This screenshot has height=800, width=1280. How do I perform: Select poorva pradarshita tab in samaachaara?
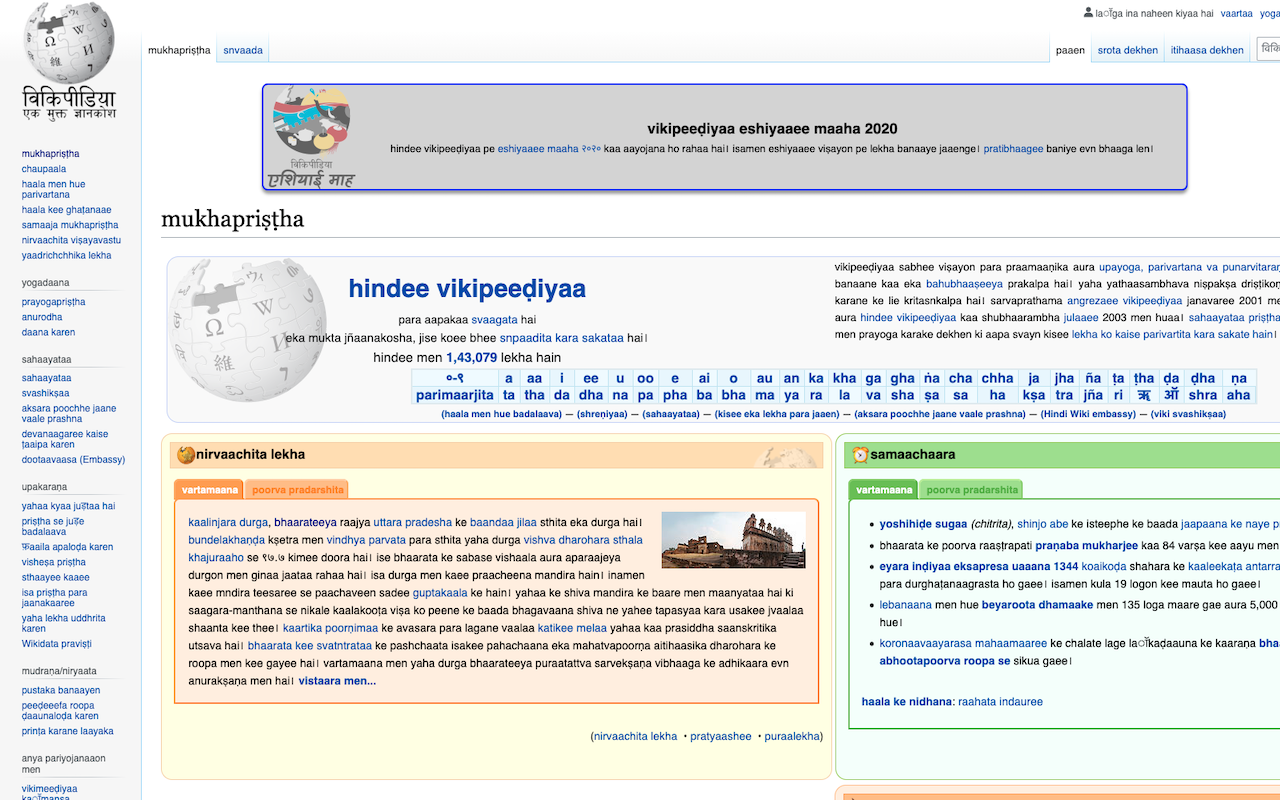click(972, 490)
